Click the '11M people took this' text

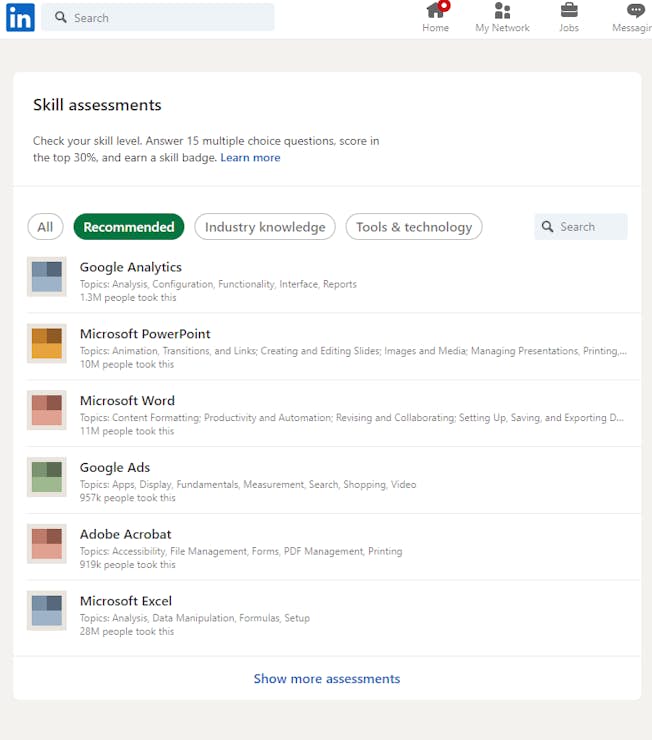pyautogui.click(x=126, y=431)
